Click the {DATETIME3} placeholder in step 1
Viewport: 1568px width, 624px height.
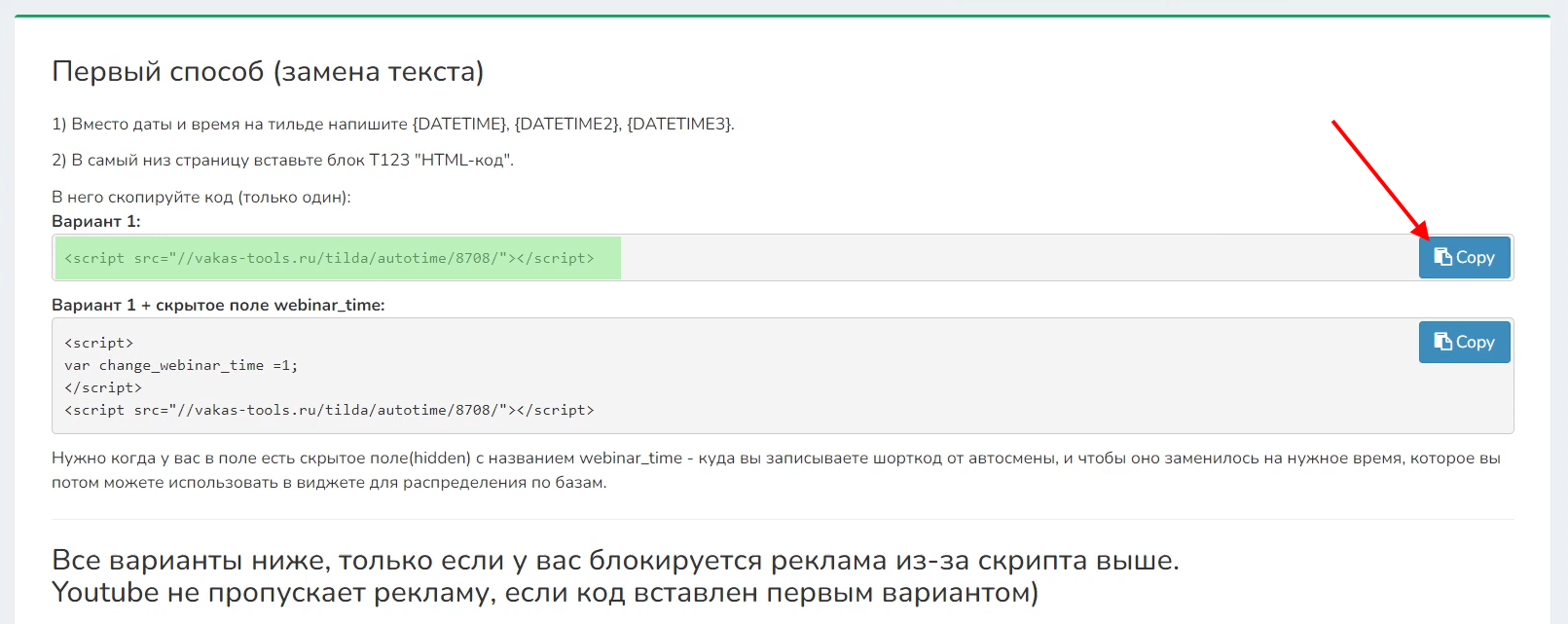point(679,124)
